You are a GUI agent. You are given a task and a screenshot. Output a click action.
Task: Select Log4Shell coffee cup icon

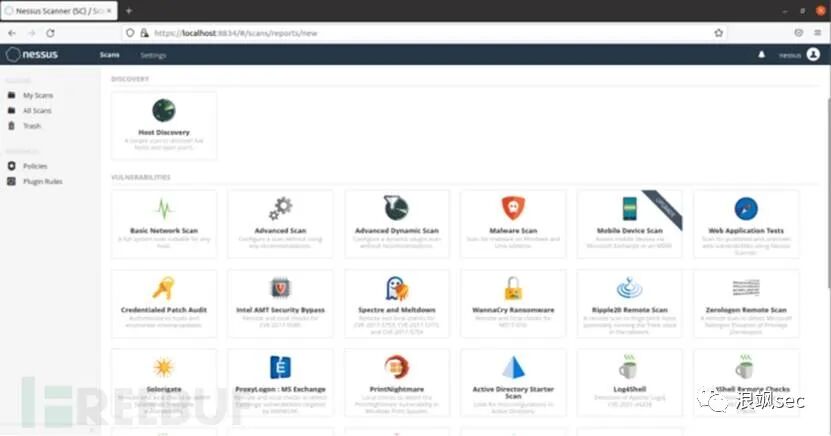(x=629, y=367)
